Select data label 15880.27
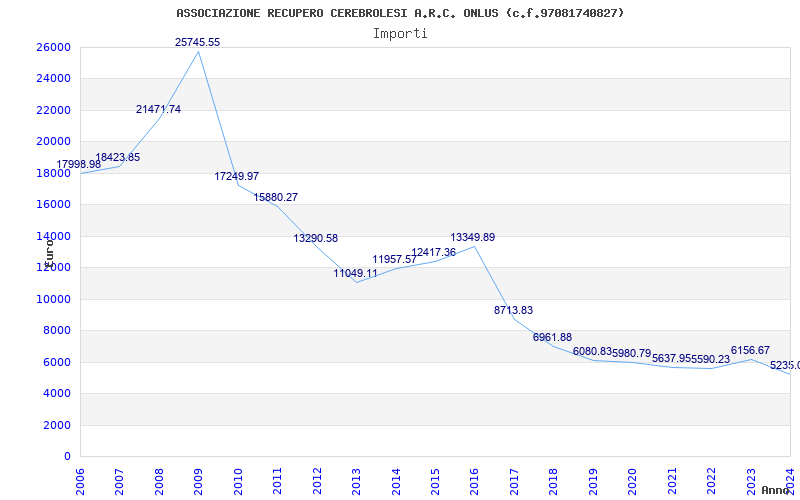Screen dimensions: 800x500 tap(276, 197)
